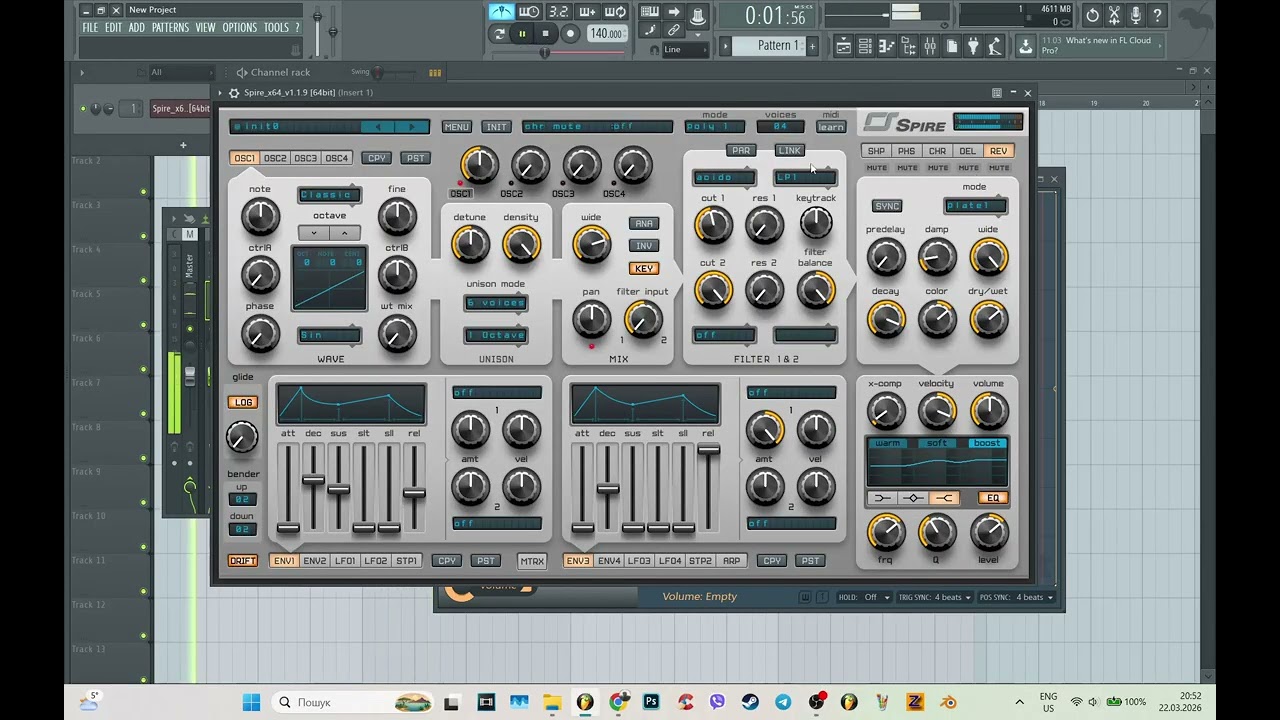This screenshot has height=720, width=1280.
Task: Open the PATTERNS menu
Action: tap(170, 28)
